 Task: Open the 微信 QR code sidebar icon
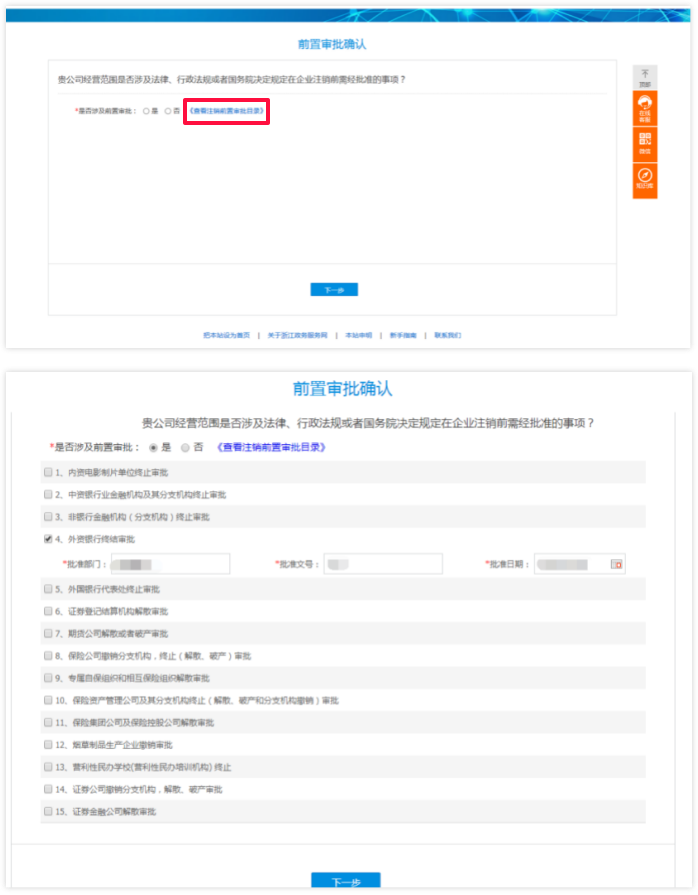[x=645, y=144]
